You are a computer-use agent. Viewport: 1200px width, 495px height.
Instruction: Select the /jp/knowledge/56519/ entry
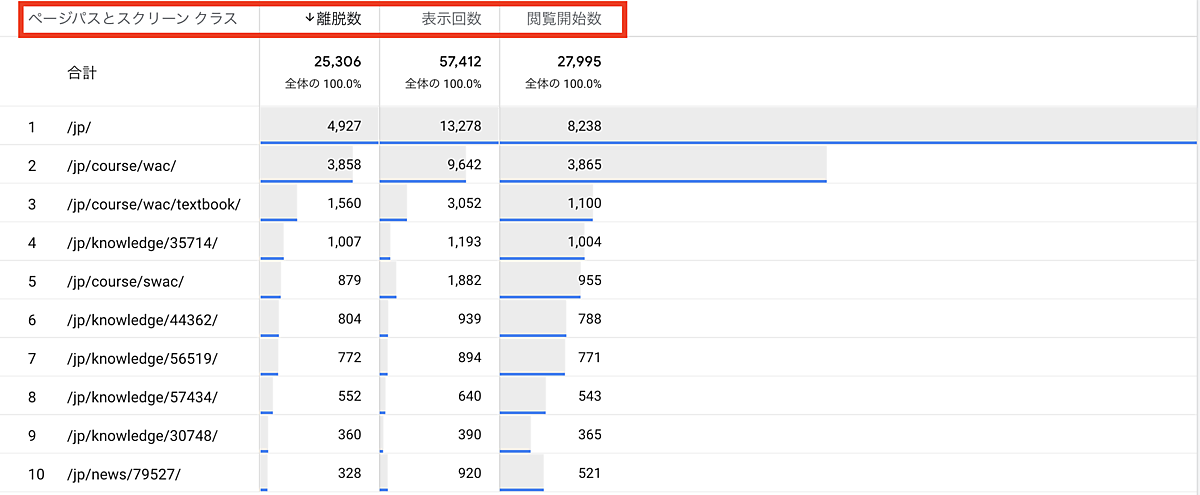pos(141,358)
